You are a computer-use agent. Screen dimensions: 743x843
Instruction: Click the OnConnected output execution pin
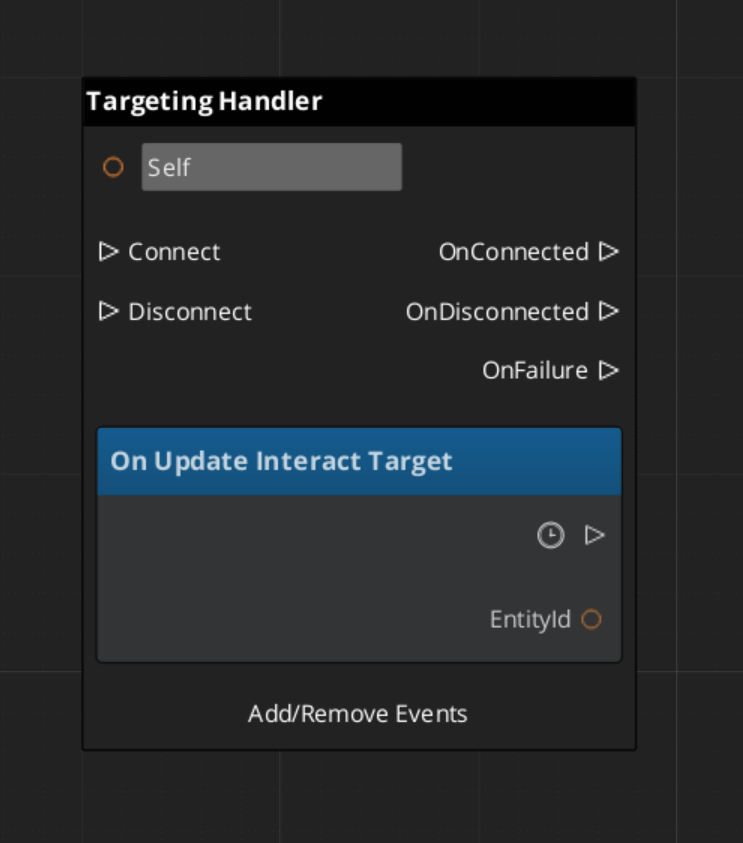(608, 251)
